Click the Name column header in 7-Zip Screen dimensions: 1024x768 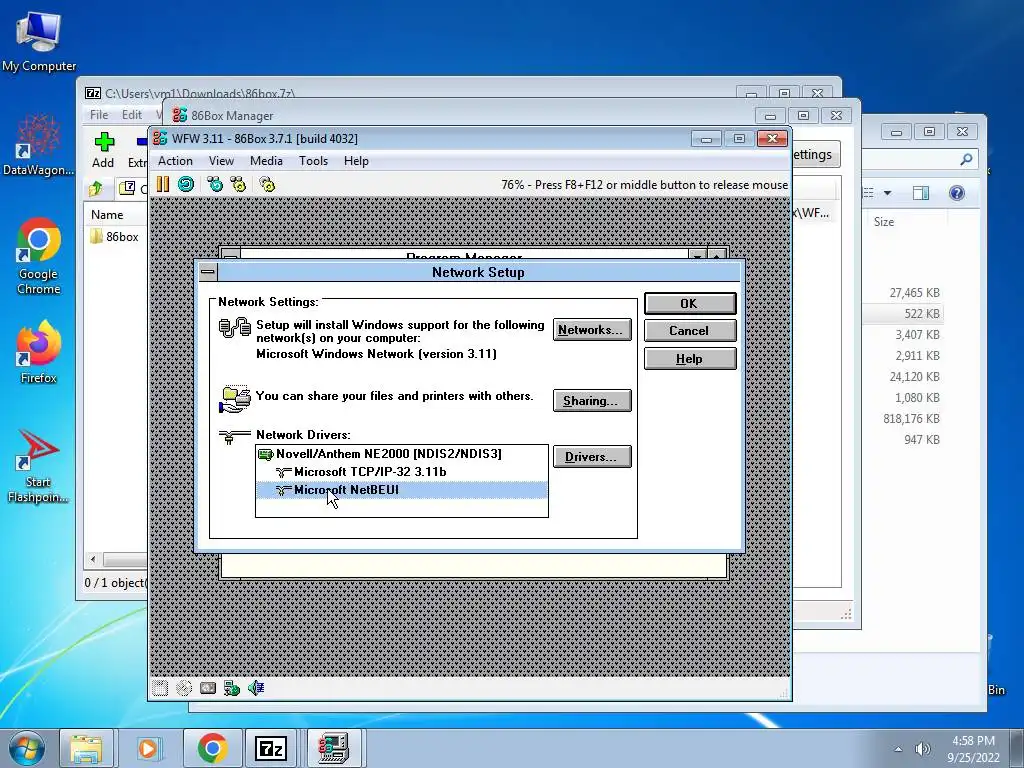[107, 215]
